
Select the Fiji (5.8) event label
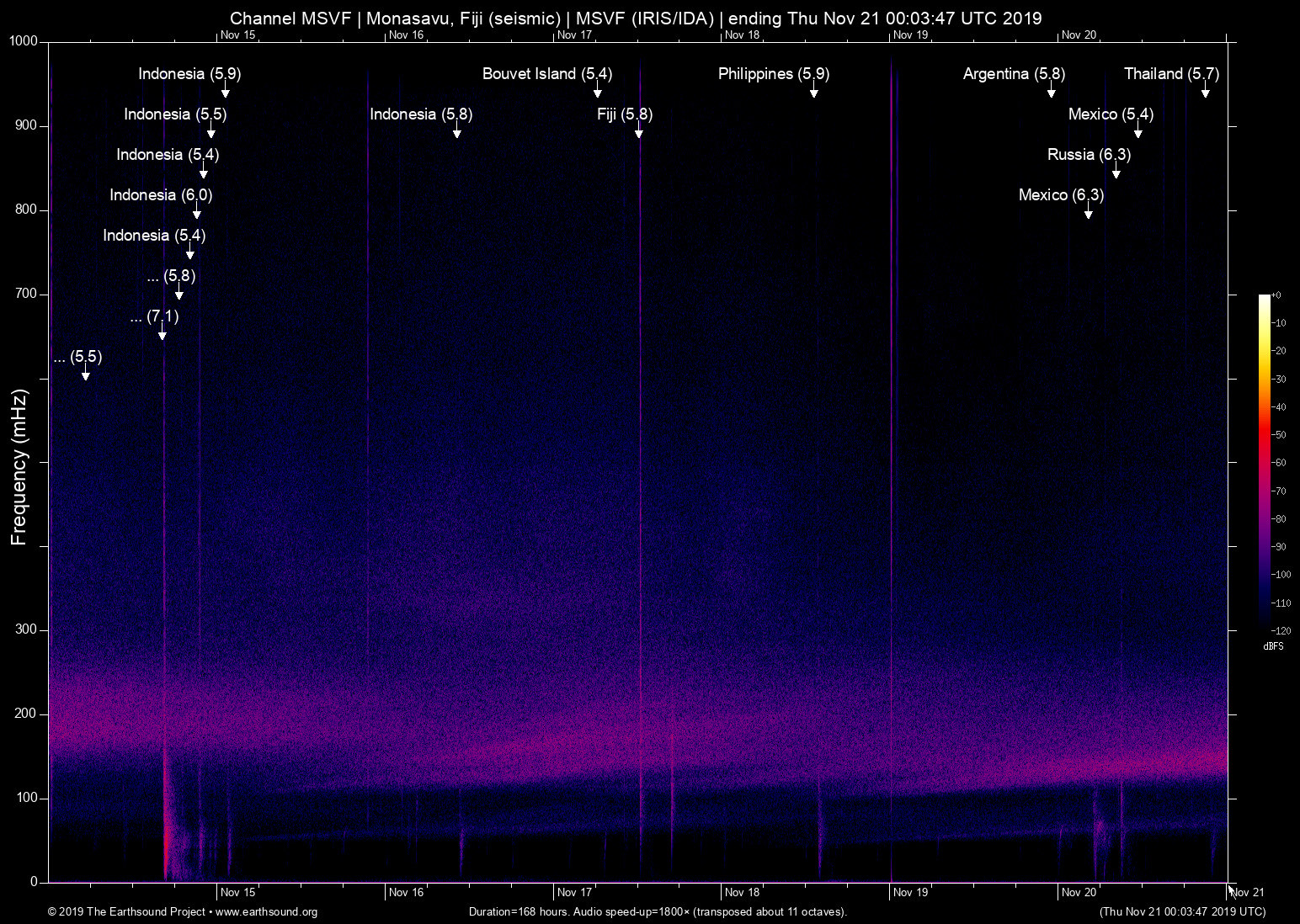[624, 114]
